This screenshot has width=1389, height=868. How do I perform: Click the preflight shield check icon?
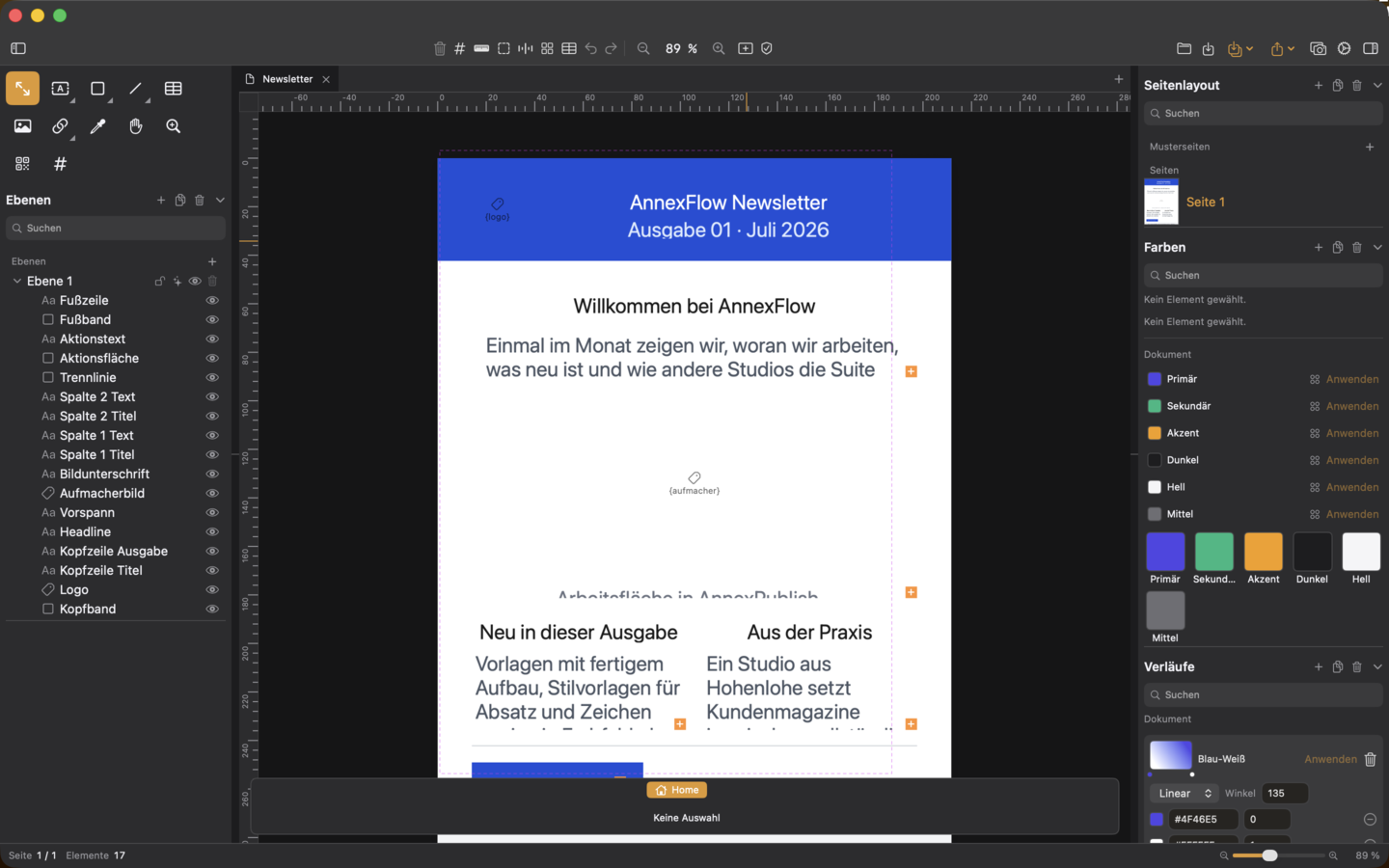767,48
